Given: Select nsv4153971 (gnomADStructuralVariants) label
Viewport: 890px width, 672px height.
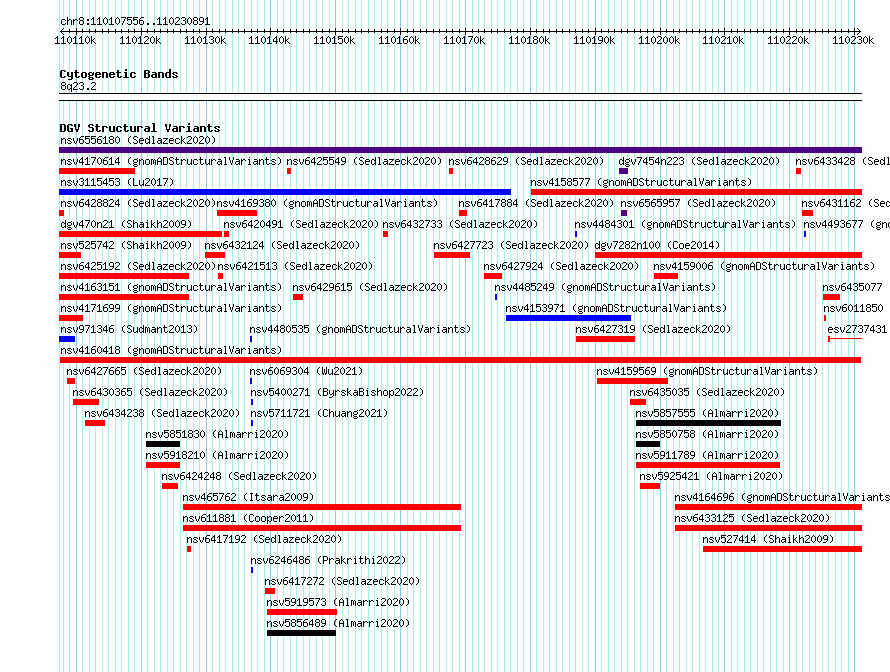Looking at the screenshot, I should click(616, 308).
